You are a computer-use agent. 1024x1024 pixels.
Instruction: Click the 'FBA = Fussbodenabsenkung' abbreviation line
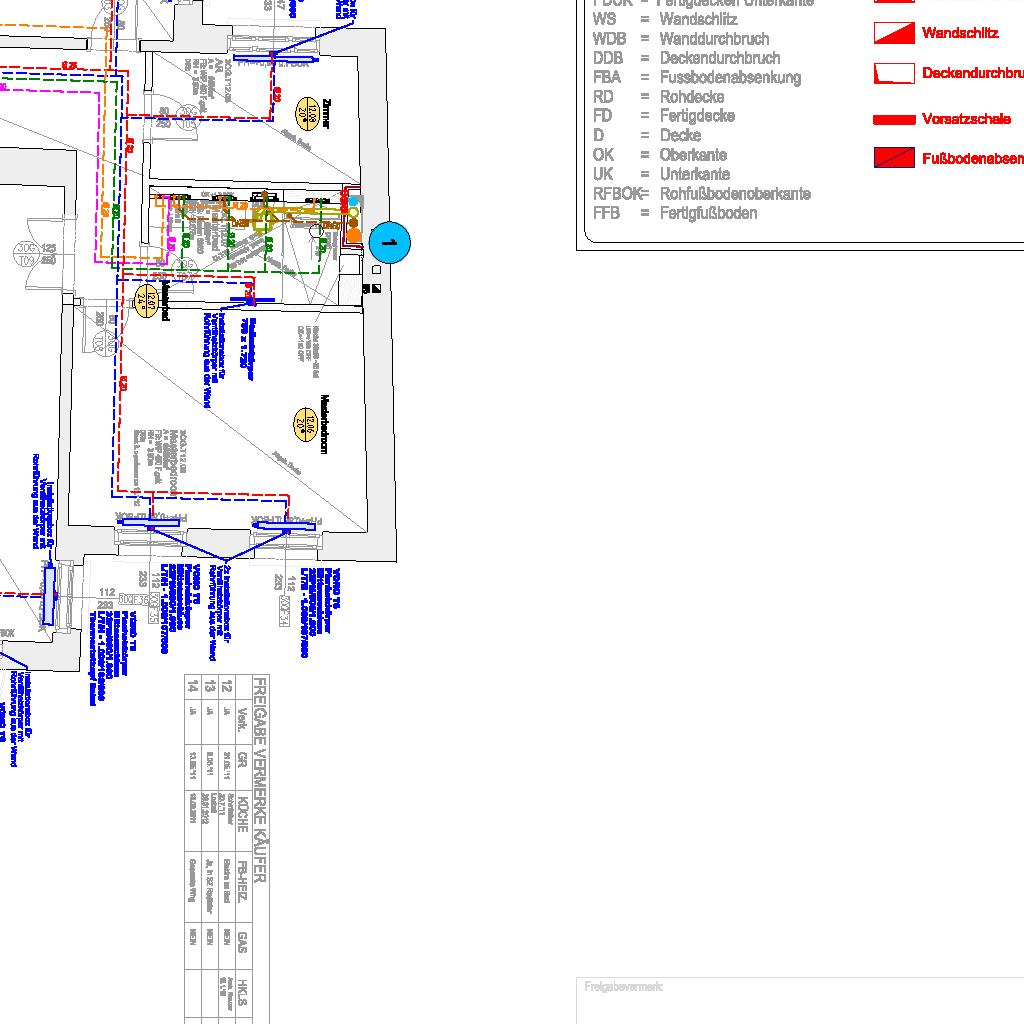(x=696, y=78)
